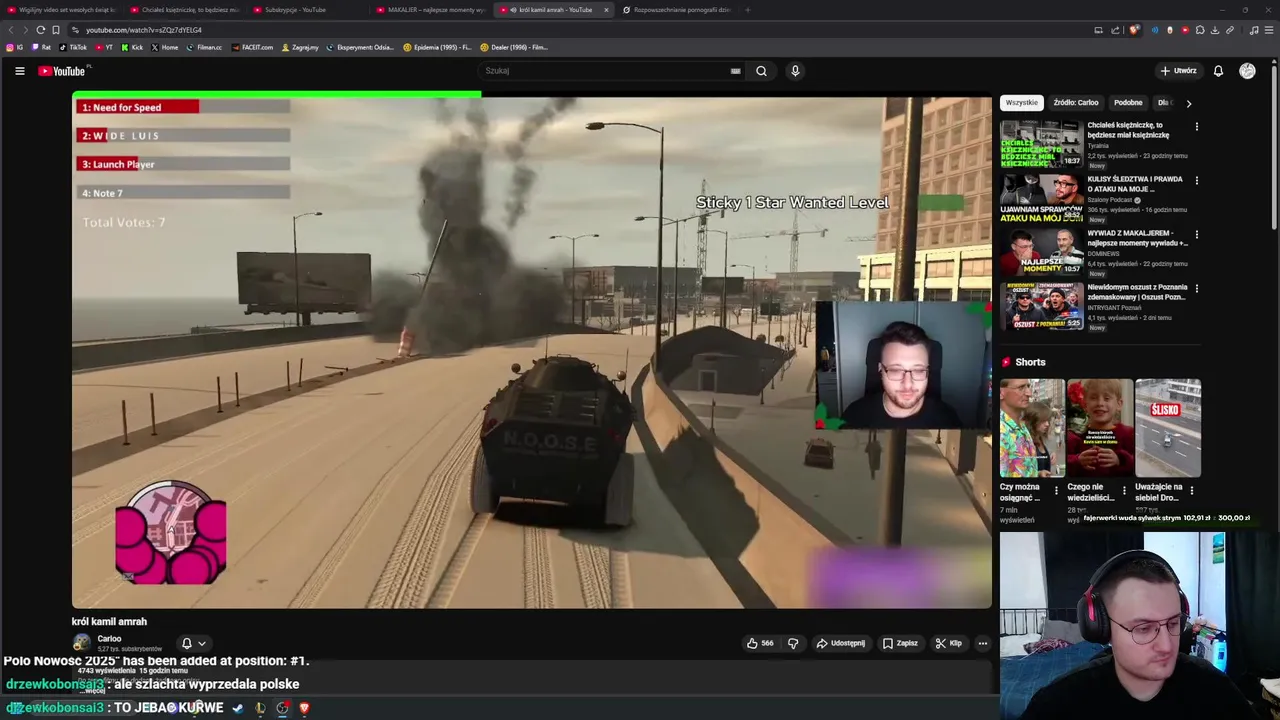Like the video with thumbs up

point(760,643)
